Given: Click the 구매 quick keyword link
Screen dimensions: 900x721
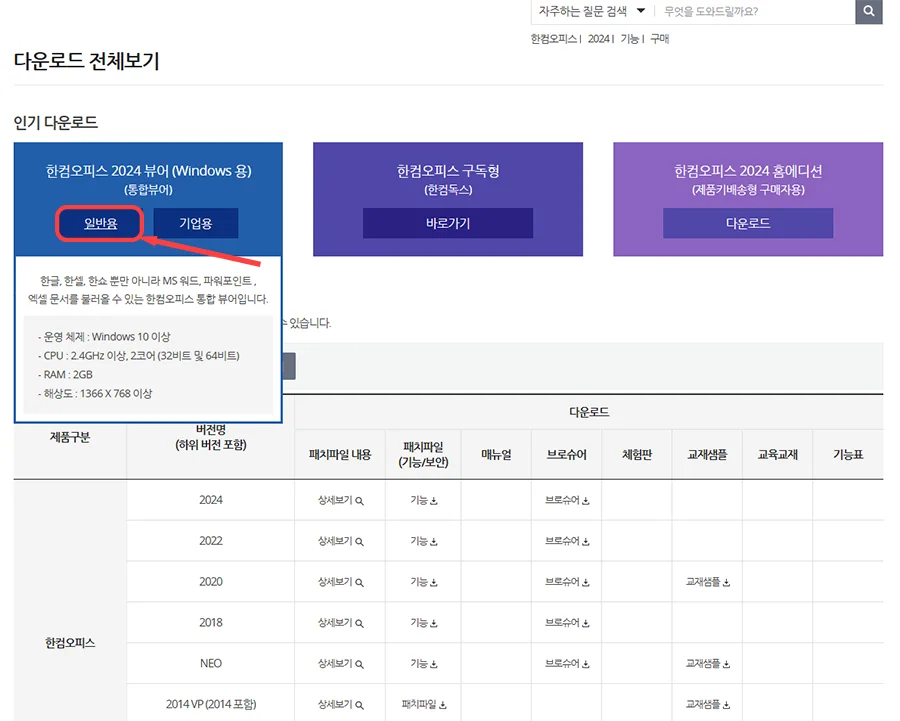Looking at the screenshot, I should [x=660, y=38].
